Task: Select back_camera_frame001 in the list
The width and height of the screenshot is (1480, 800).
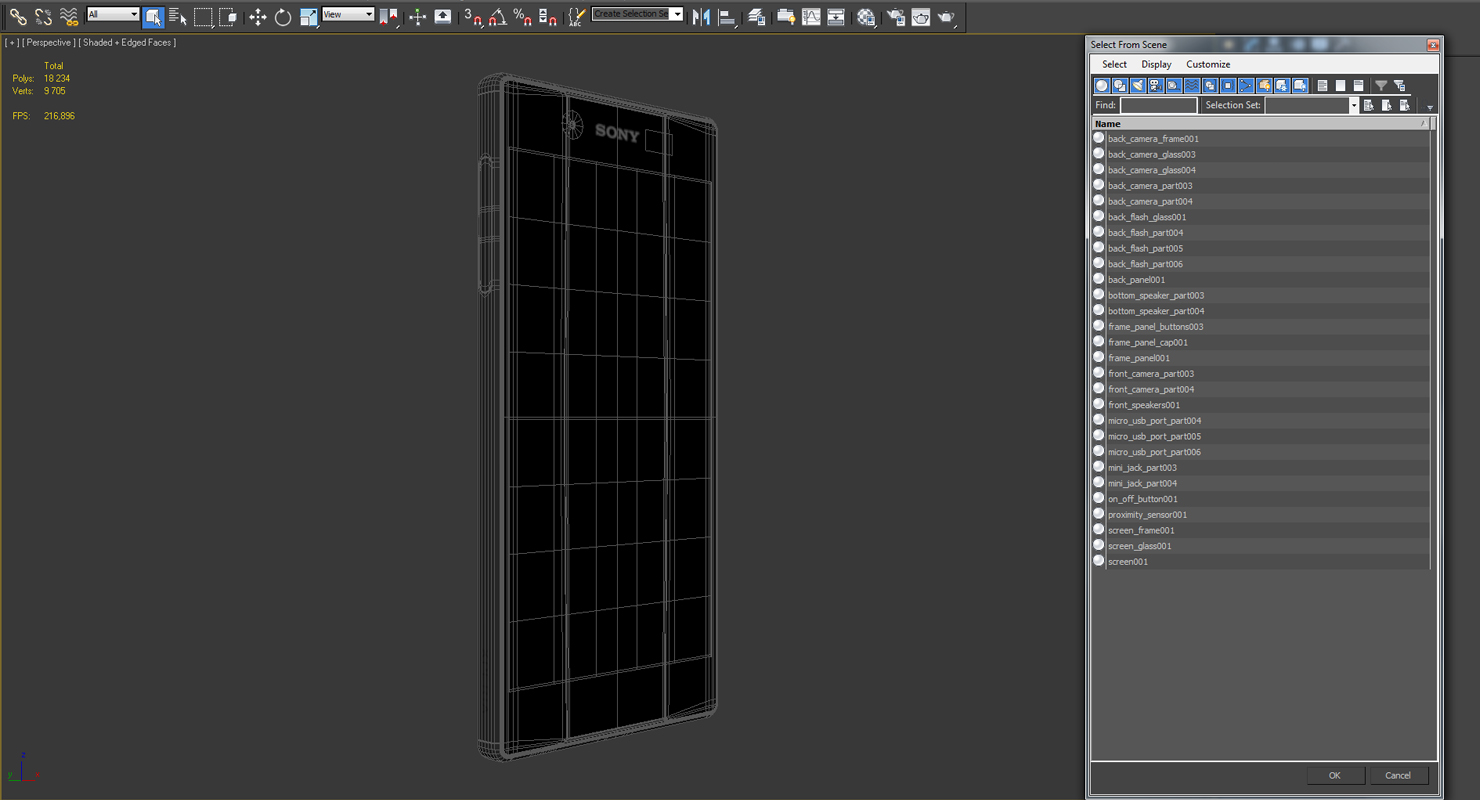Action: pyautogui.click(x=1260, y=139)
